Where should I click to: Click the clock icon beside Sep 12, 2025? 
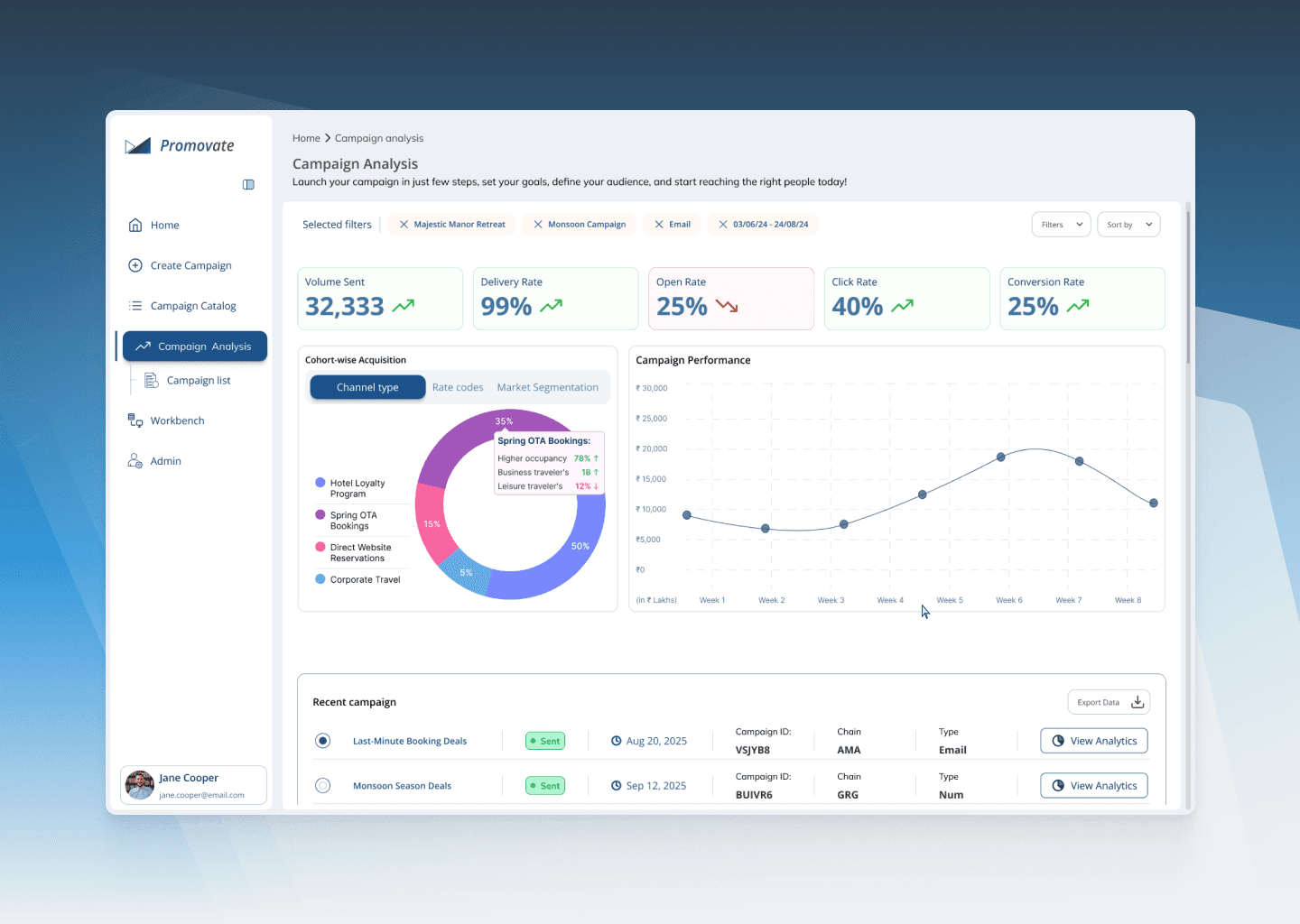click(x=617, y=786)
